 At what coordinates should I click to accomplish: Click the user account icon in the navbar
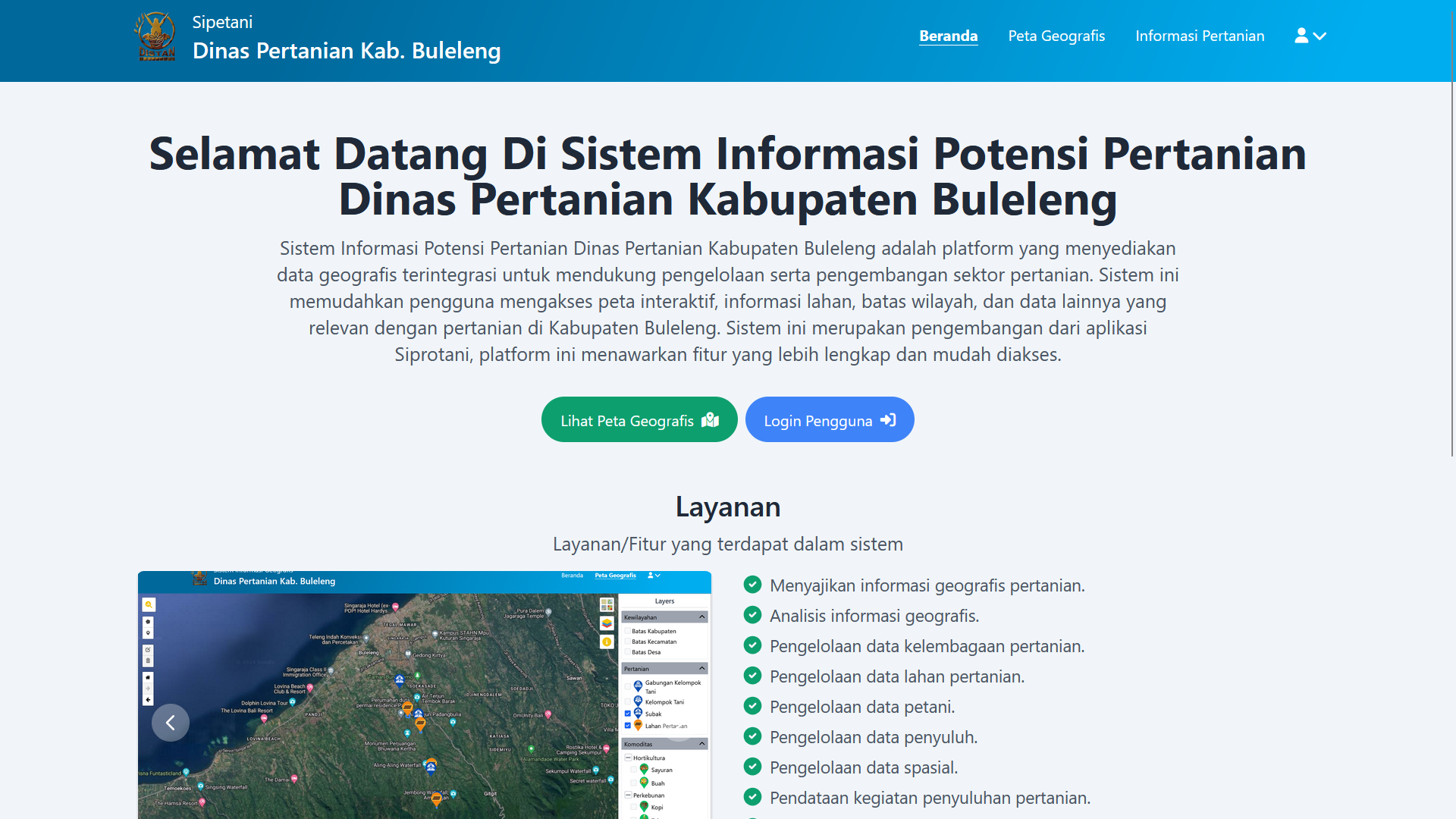coord(1301,35)
